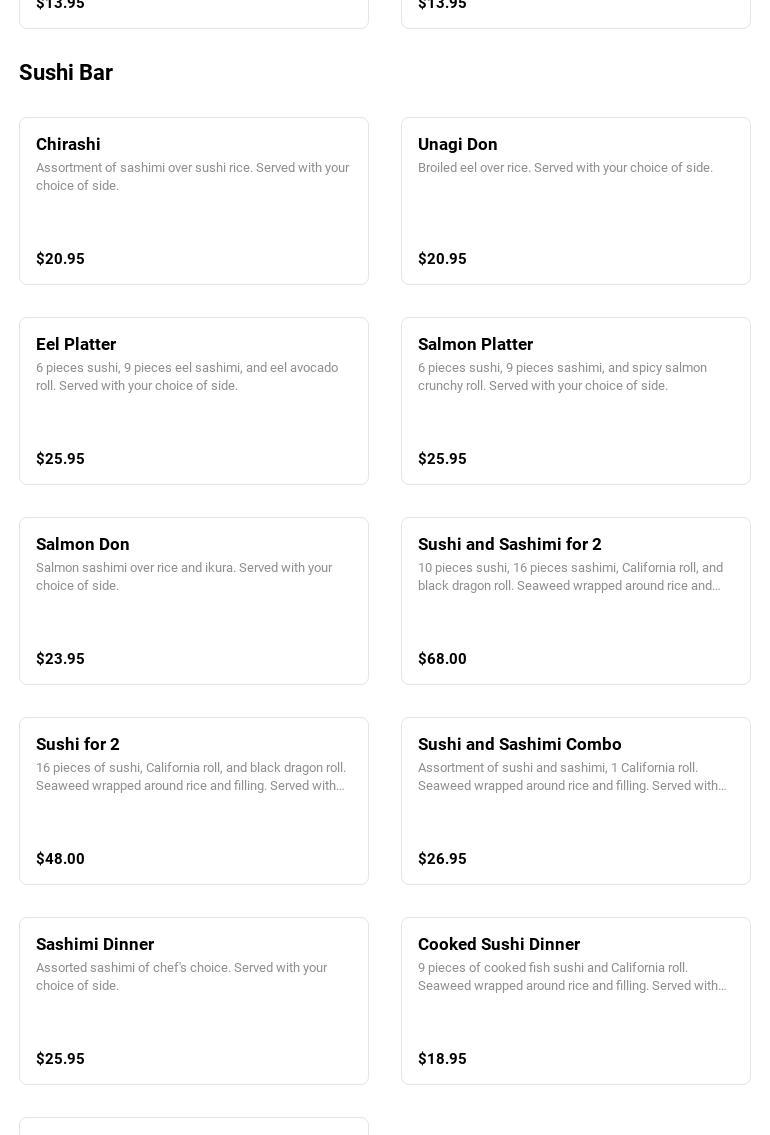Screen dimensions: 770x1135
Task: Click the Sushi Bar section heading
Action: 66,72
